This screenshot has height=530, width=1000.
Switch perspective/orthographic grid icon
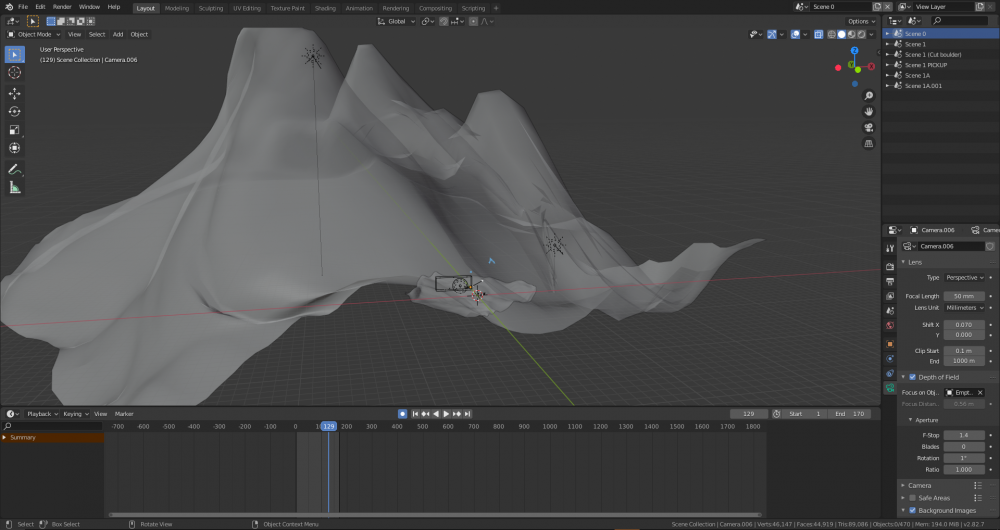pyautogui.click(x=869, y=144)
